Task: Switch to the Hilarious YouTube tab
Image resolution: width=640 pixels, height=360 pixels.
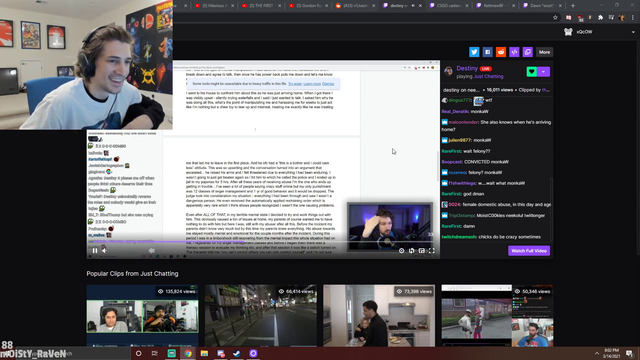Action: [x=215, y=6]
